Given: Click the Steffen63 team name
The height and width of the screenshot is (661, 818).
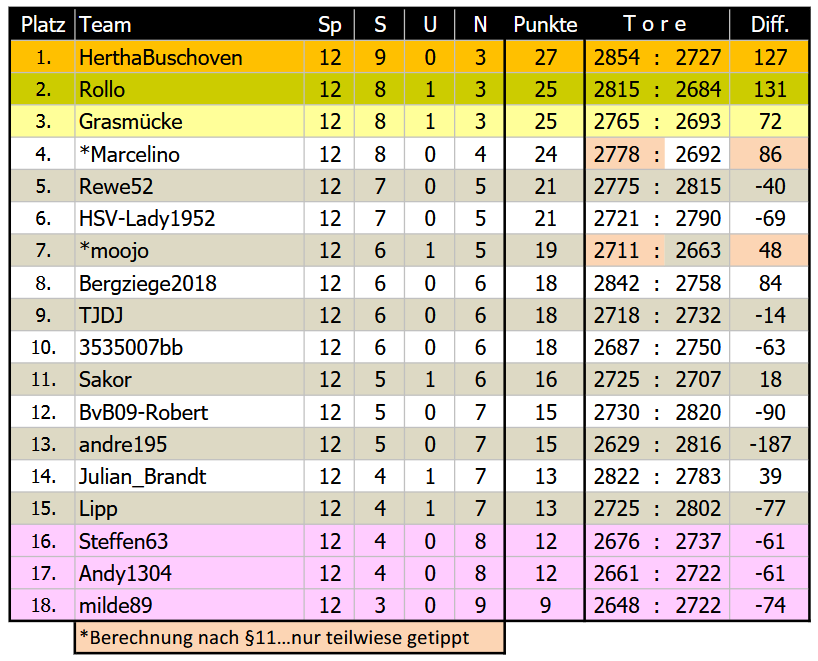Looking at the screenshot, I should (x=123, y=542).
